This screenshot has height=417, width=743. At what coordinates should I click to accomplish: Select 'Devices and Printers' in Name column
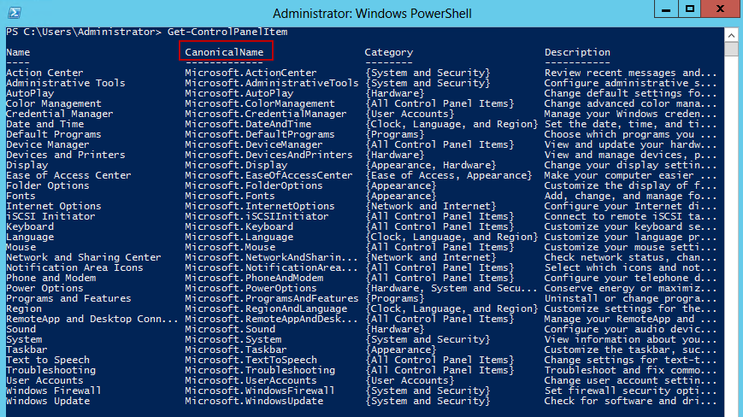click(65, 155)
